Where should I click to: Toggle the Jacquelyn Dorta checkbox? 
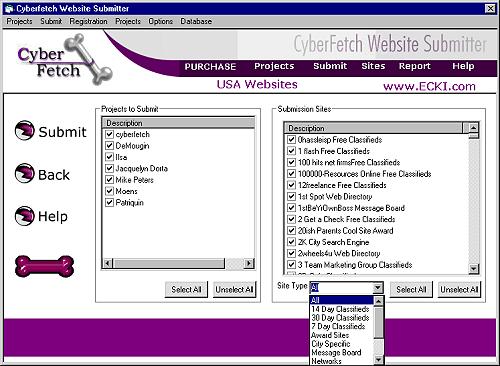(x=109, y=168)
